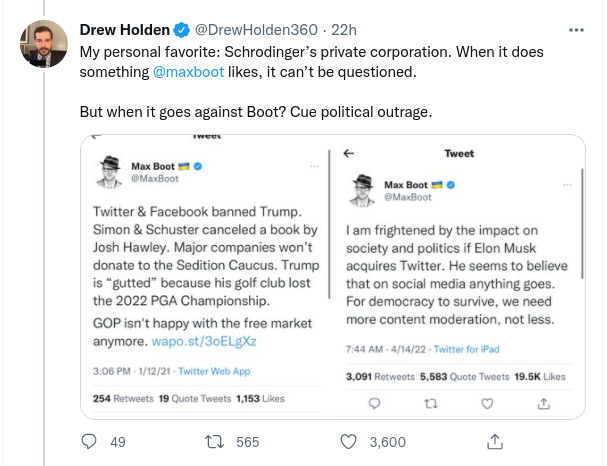Click the retweet icon in right screenshot

tap(433, 403)
